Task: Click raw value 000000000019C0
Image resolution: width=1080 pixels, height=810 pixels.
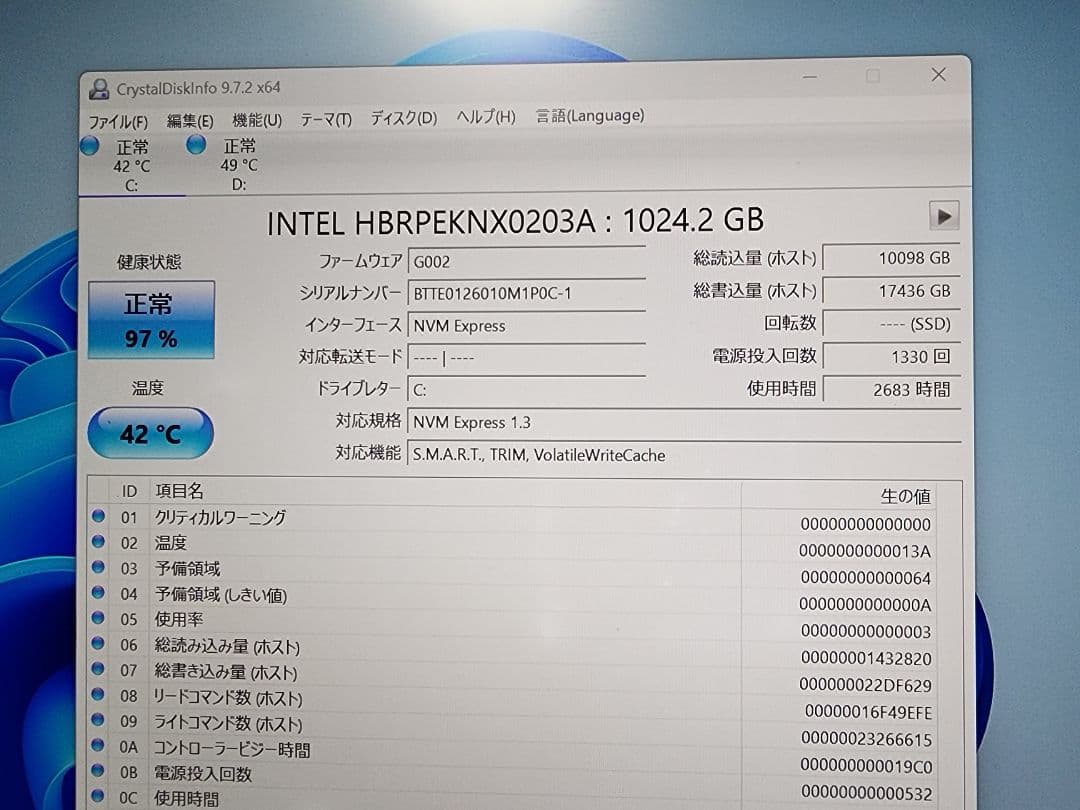Action: click(866, 766)
